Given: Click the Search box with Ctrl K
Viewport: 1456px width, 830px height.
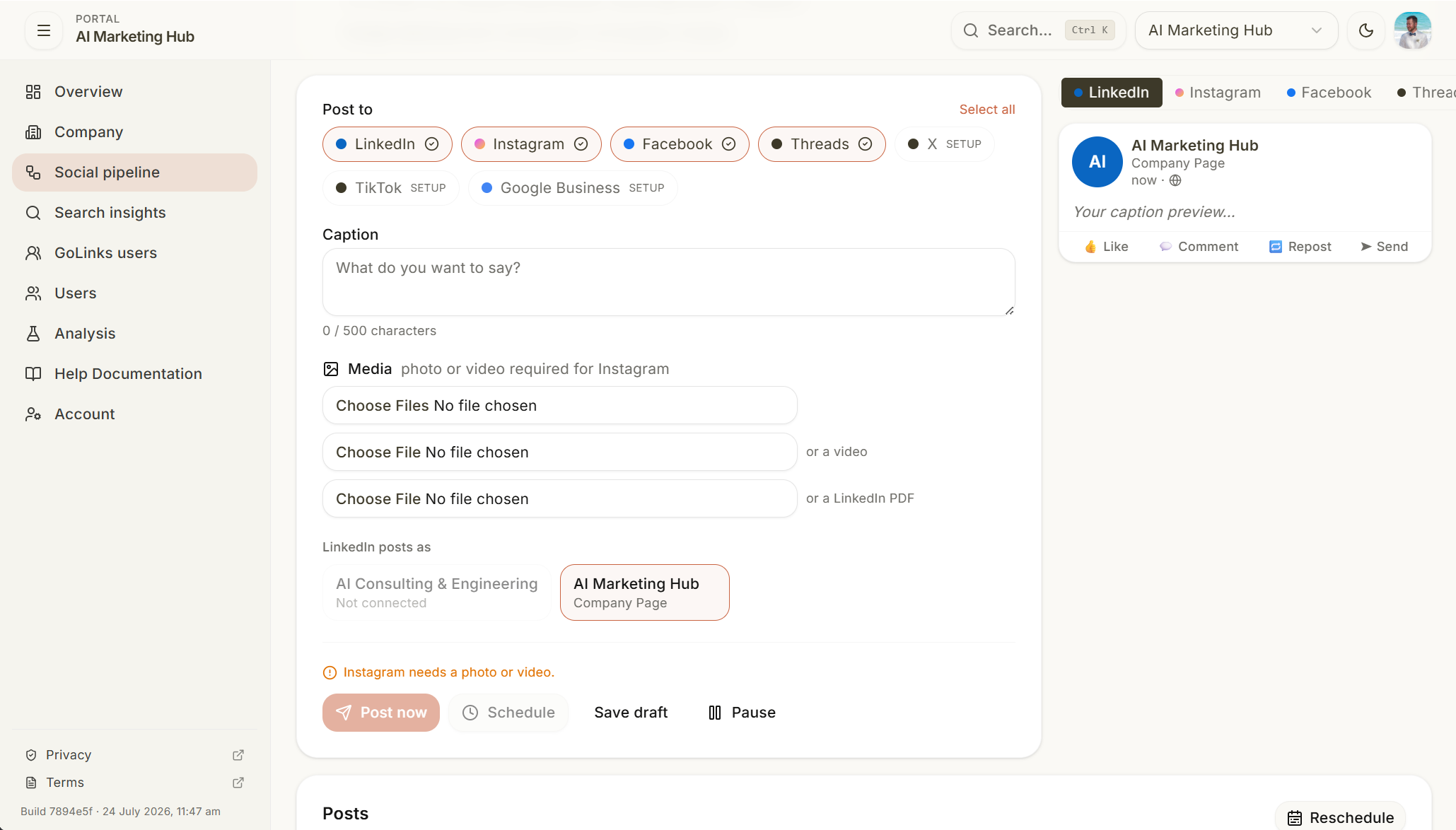Looking at the screenshot, I should tap(1038, 30).
